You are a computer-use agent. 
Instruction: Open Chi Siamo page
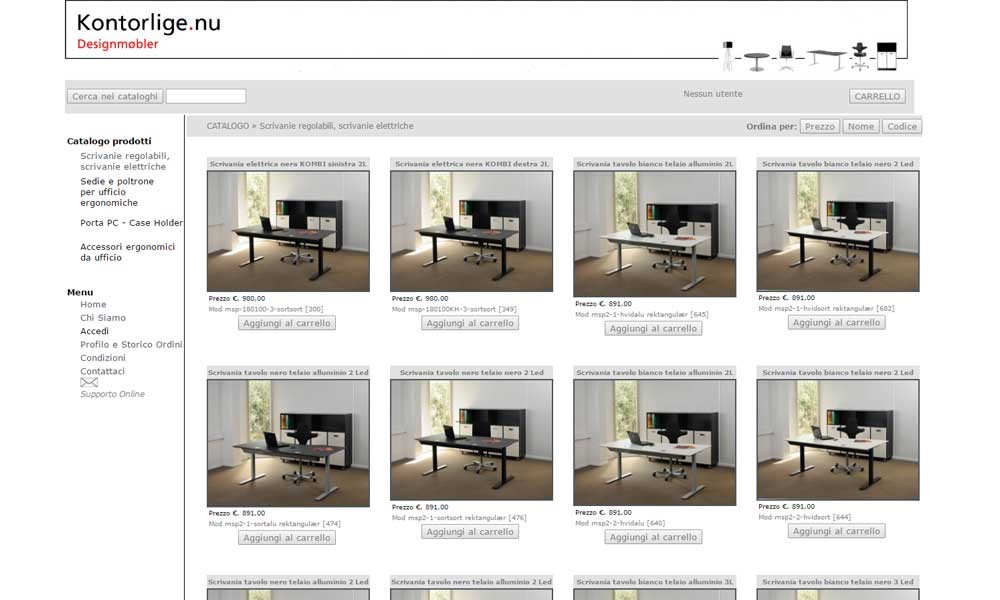(x=103, y=318)
